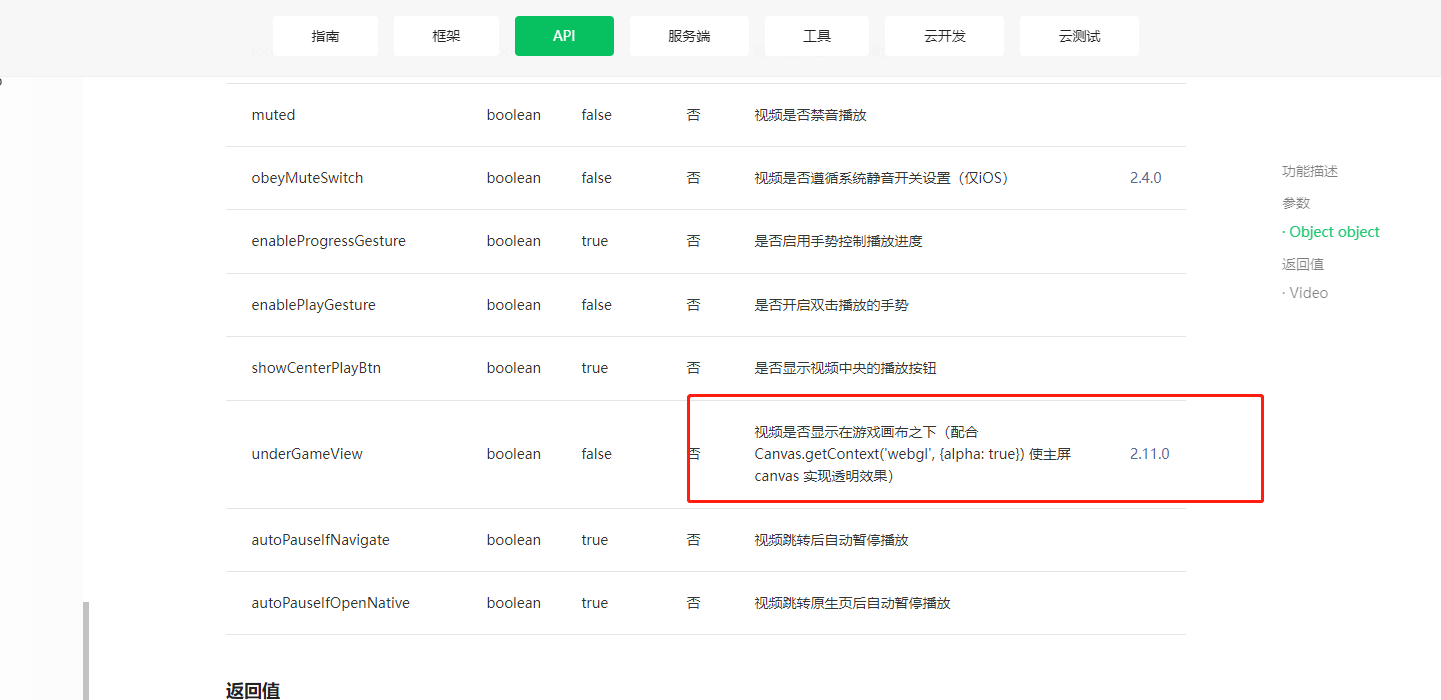Click the underGameView property name
The height and width of the screenshot is (700, 1441).
pyautogui.click(x=307, y=454)
